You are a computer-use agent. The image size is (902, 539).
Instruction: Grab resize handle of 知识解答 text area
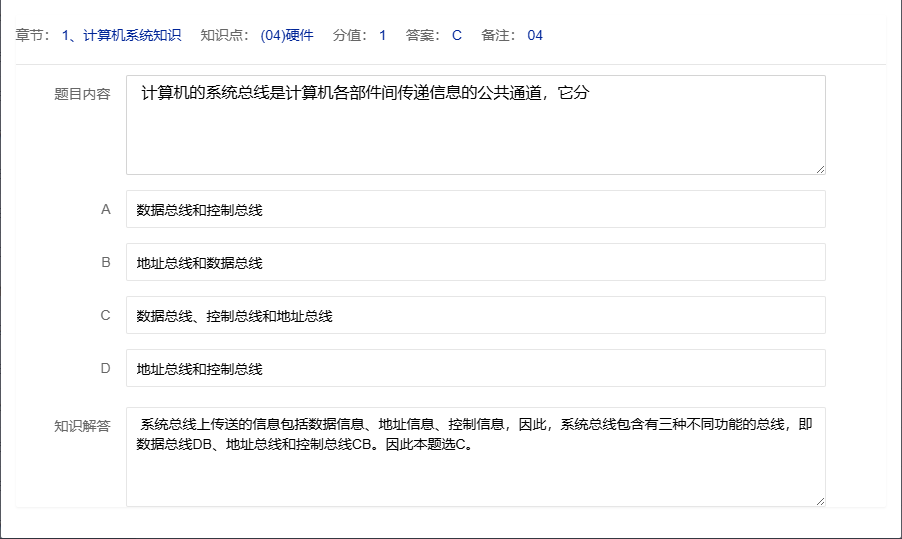820,501
